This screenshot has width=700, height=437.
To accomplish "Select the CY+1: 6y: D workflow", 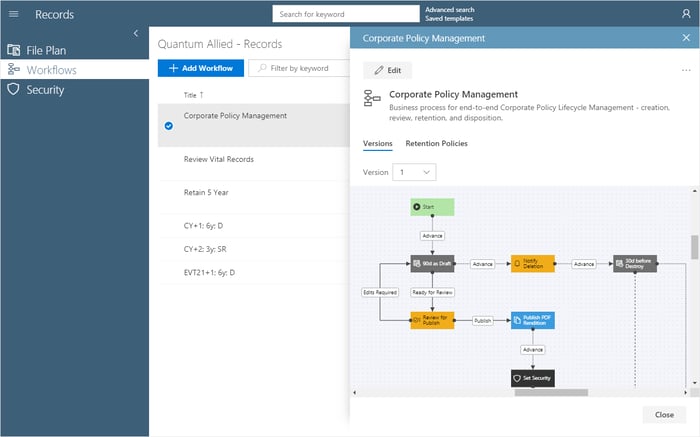I will (254, 226).
